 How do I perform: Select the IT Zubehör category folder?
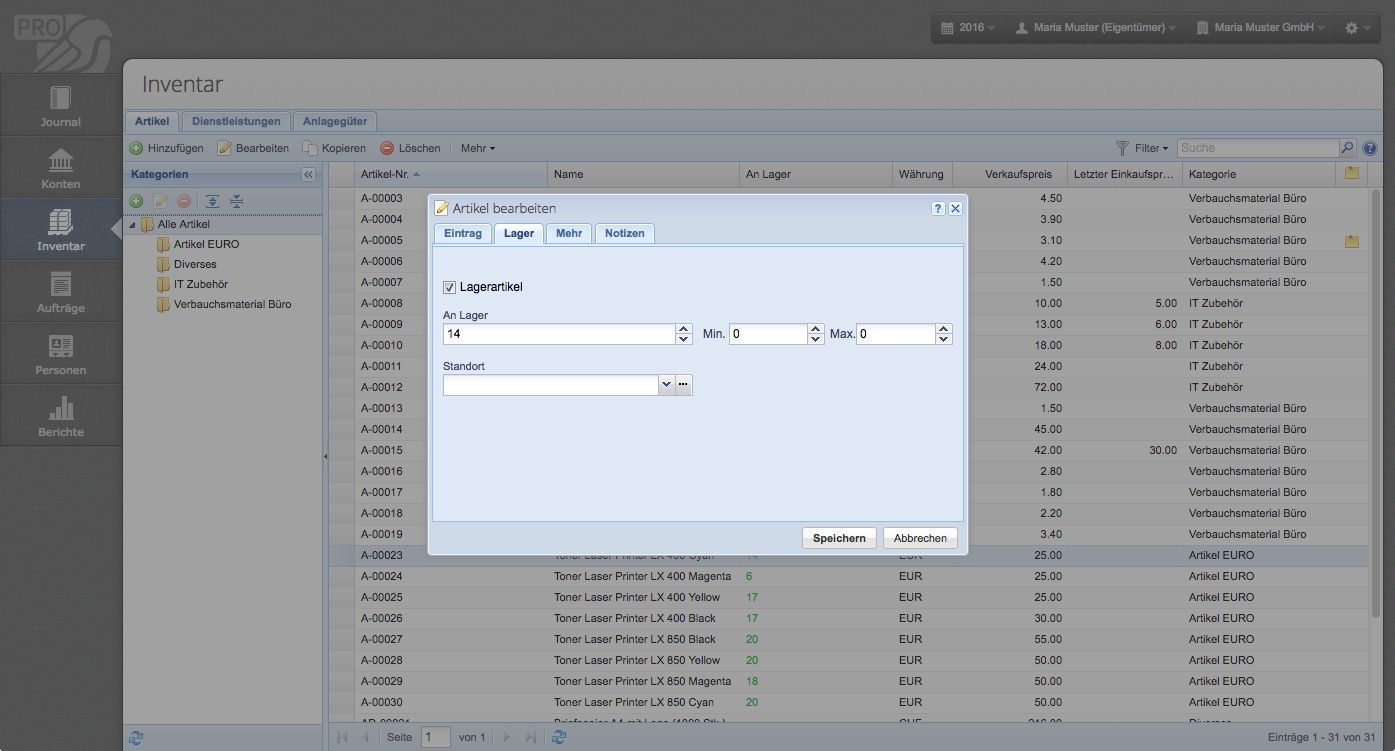198,284
